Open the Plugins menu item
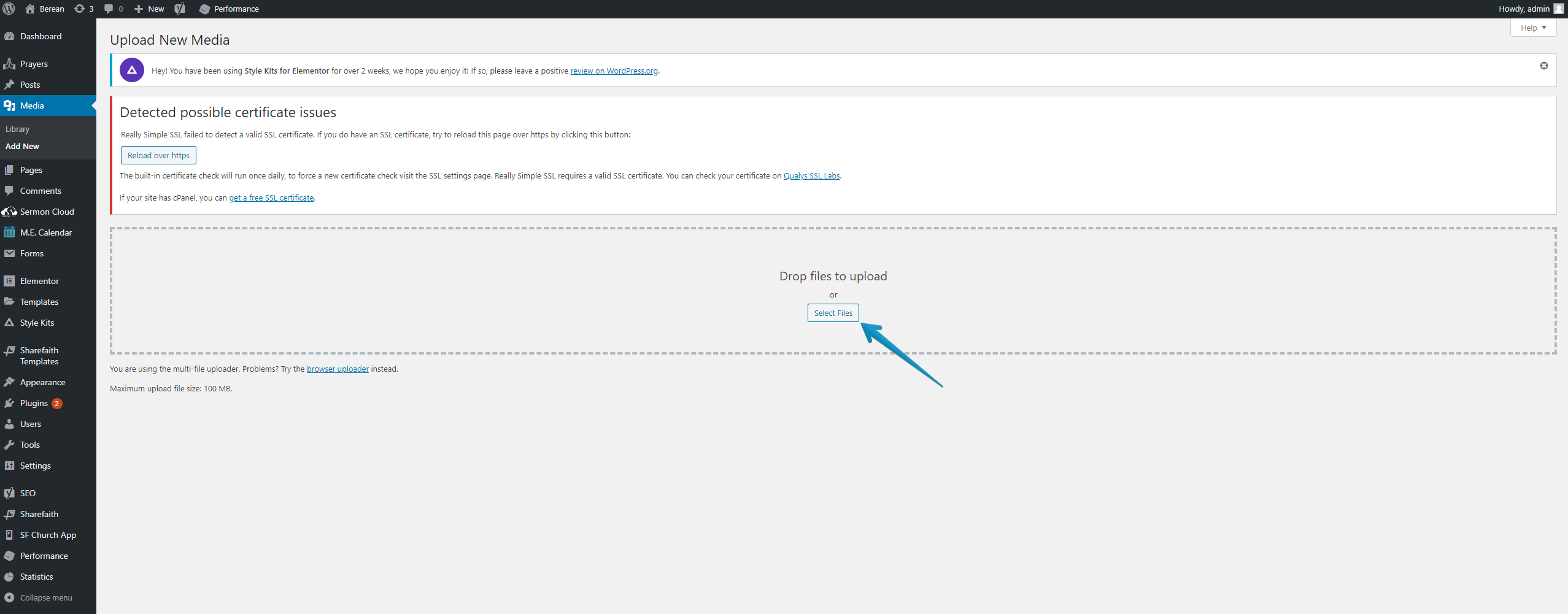The height and width of the screenshot is (614, 1568). [34, 403]
